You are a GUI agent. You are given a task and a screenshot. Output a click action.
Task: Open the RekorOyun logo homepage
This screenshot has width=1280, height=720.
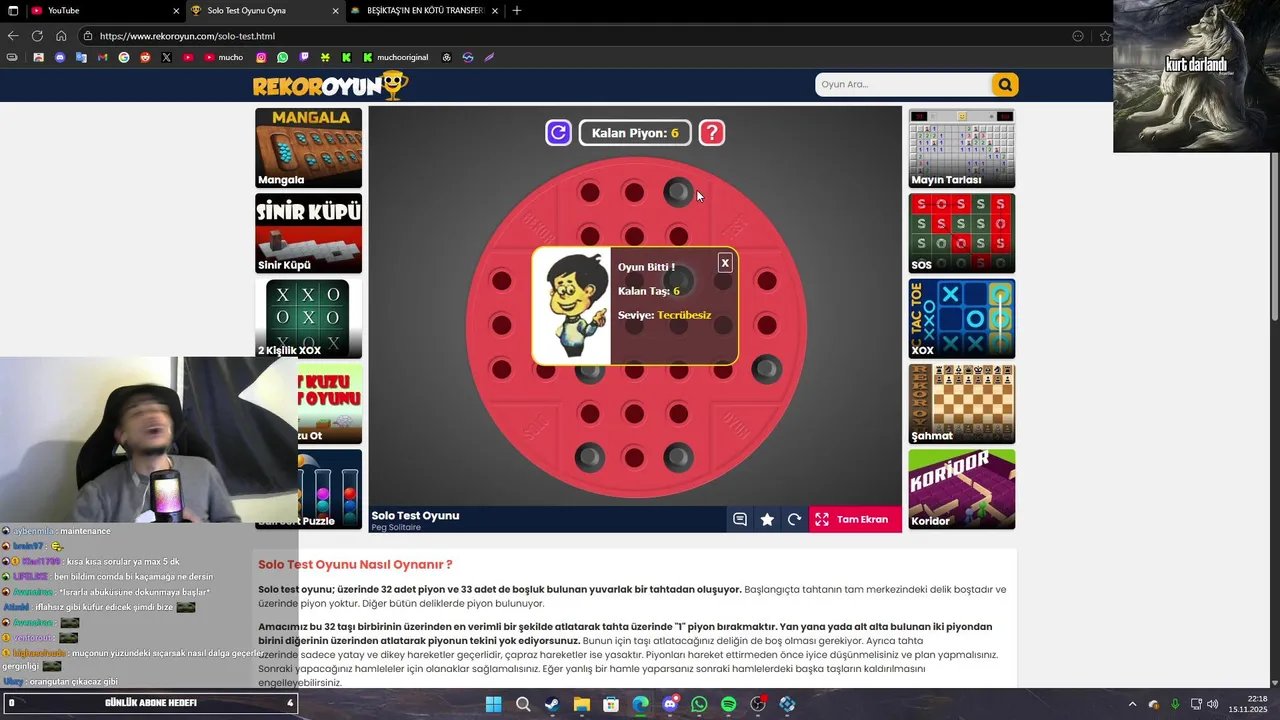330,85
